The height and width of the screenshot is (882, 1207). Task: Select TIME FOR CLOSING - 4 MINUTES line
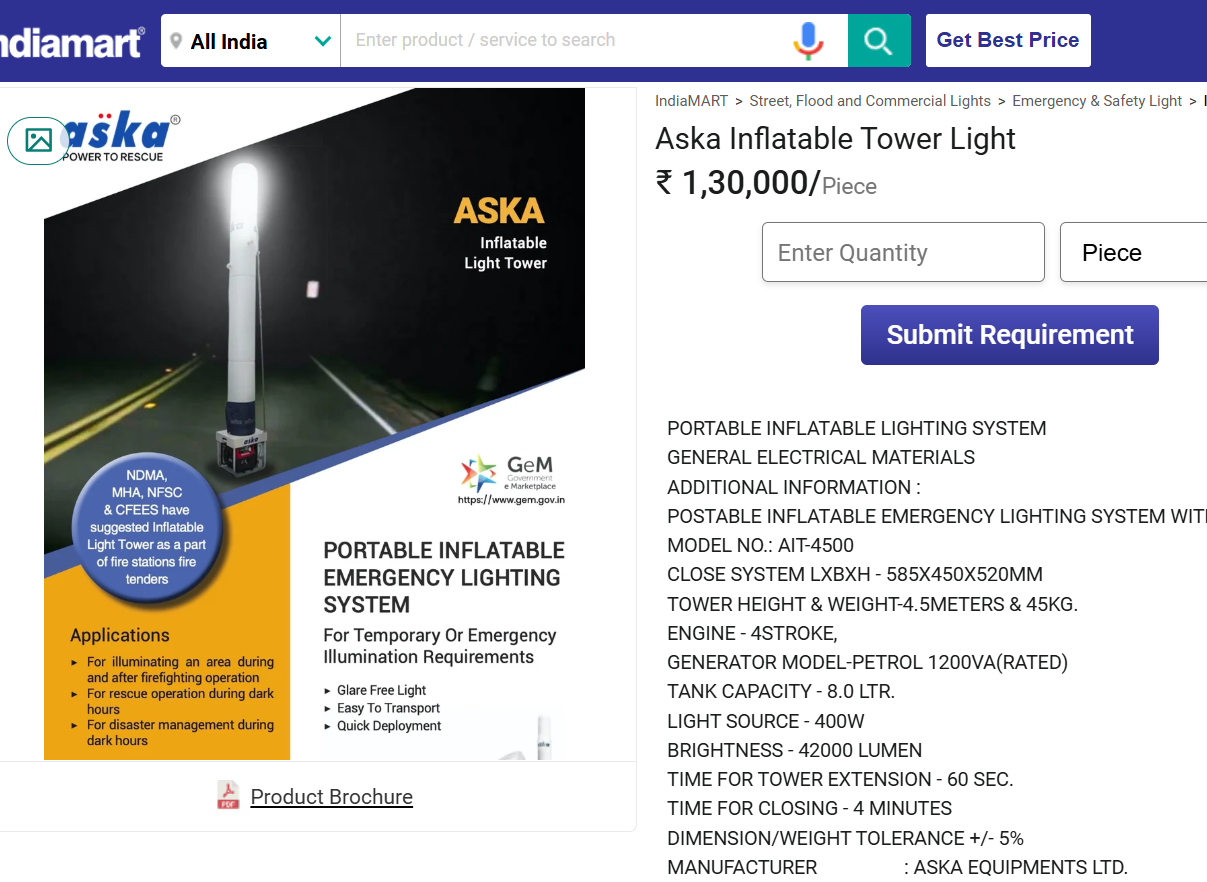(809, 808)
